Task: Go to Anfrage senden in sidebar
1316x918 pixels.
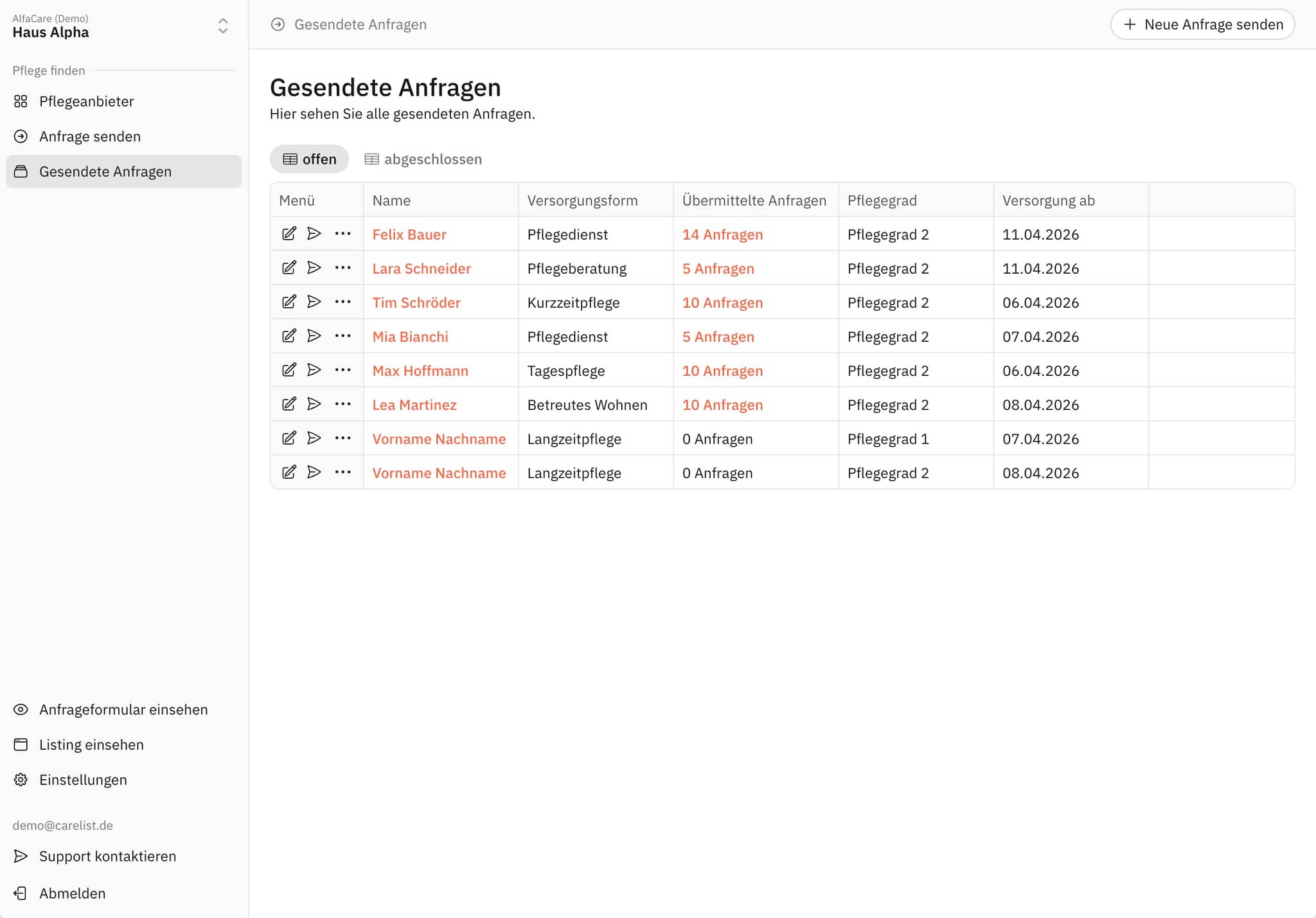Action: (x=89, y=136)
